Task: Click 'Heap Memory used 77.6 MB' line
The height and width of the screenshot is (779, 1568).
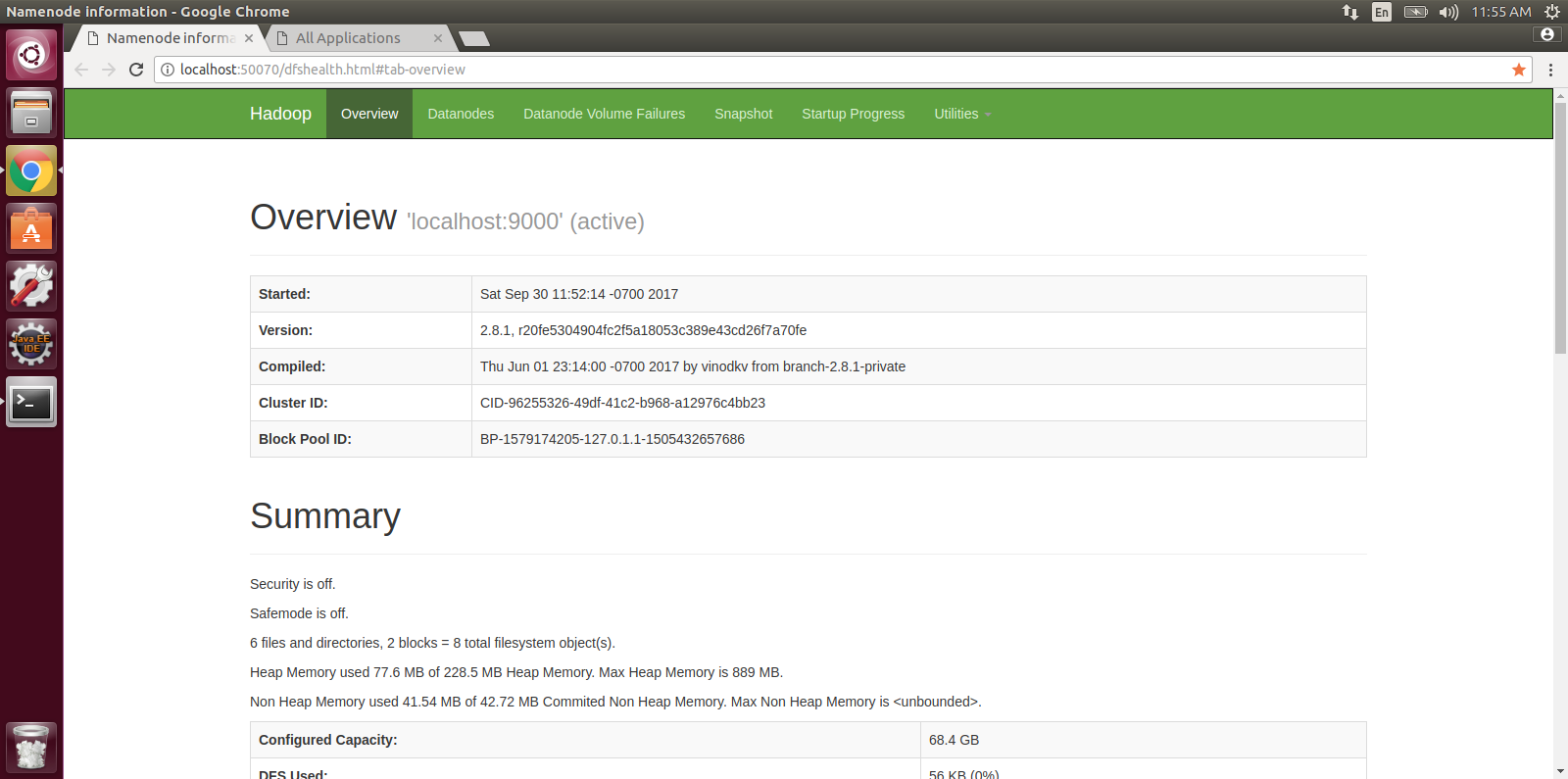Action: 516,672
